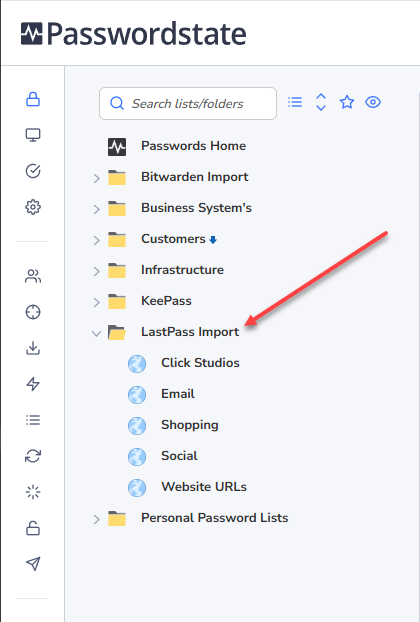The width and height of the screenshot is (420, 622).
Task: Click the KeePass folder icon
Action: [117, 301]
